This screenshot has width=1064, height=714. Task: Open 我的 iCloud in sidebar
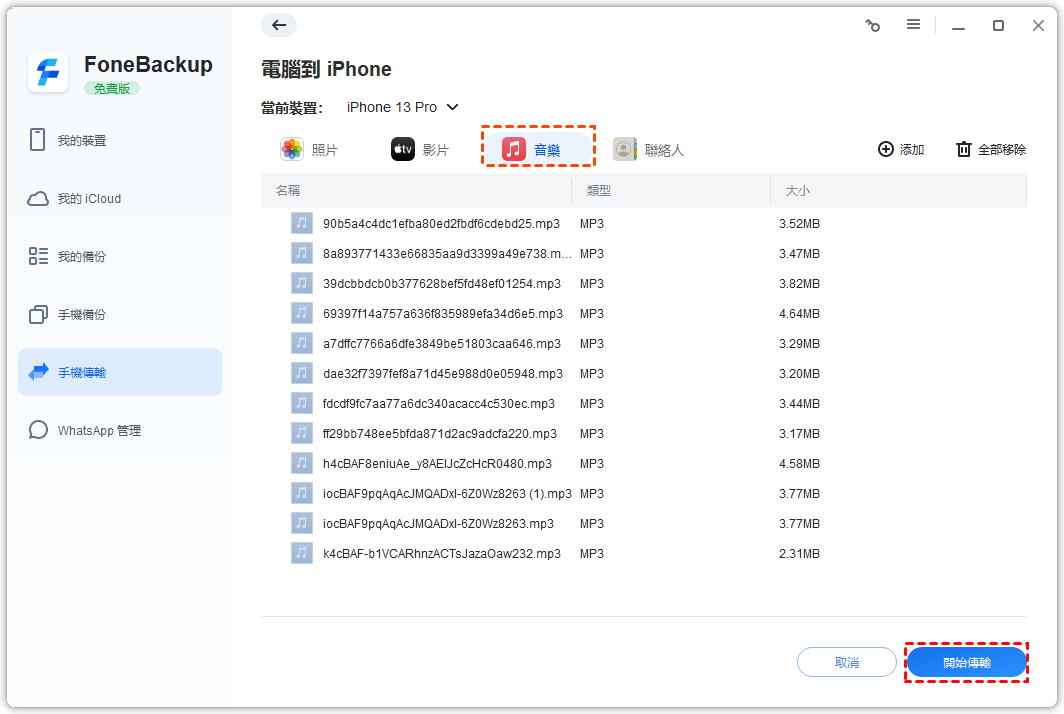tap(120, 198)
